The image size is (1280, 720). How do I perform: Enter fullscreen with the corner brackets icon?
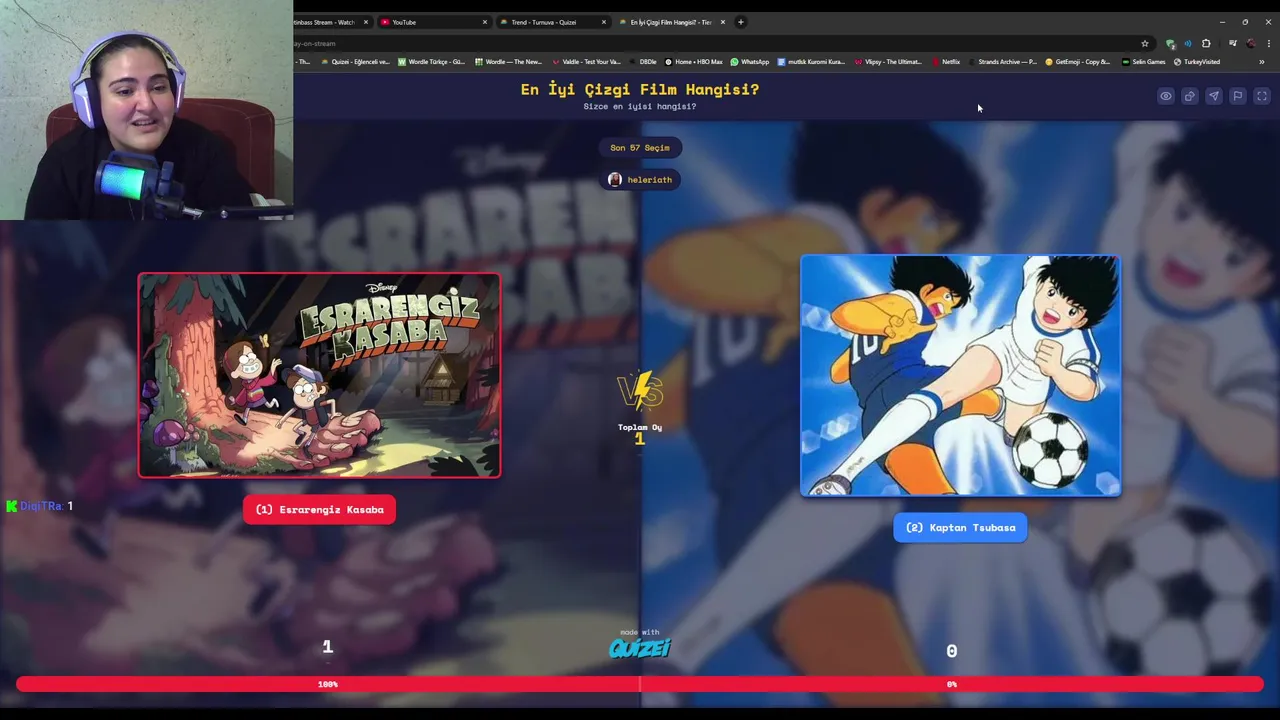pos(1262,96)
